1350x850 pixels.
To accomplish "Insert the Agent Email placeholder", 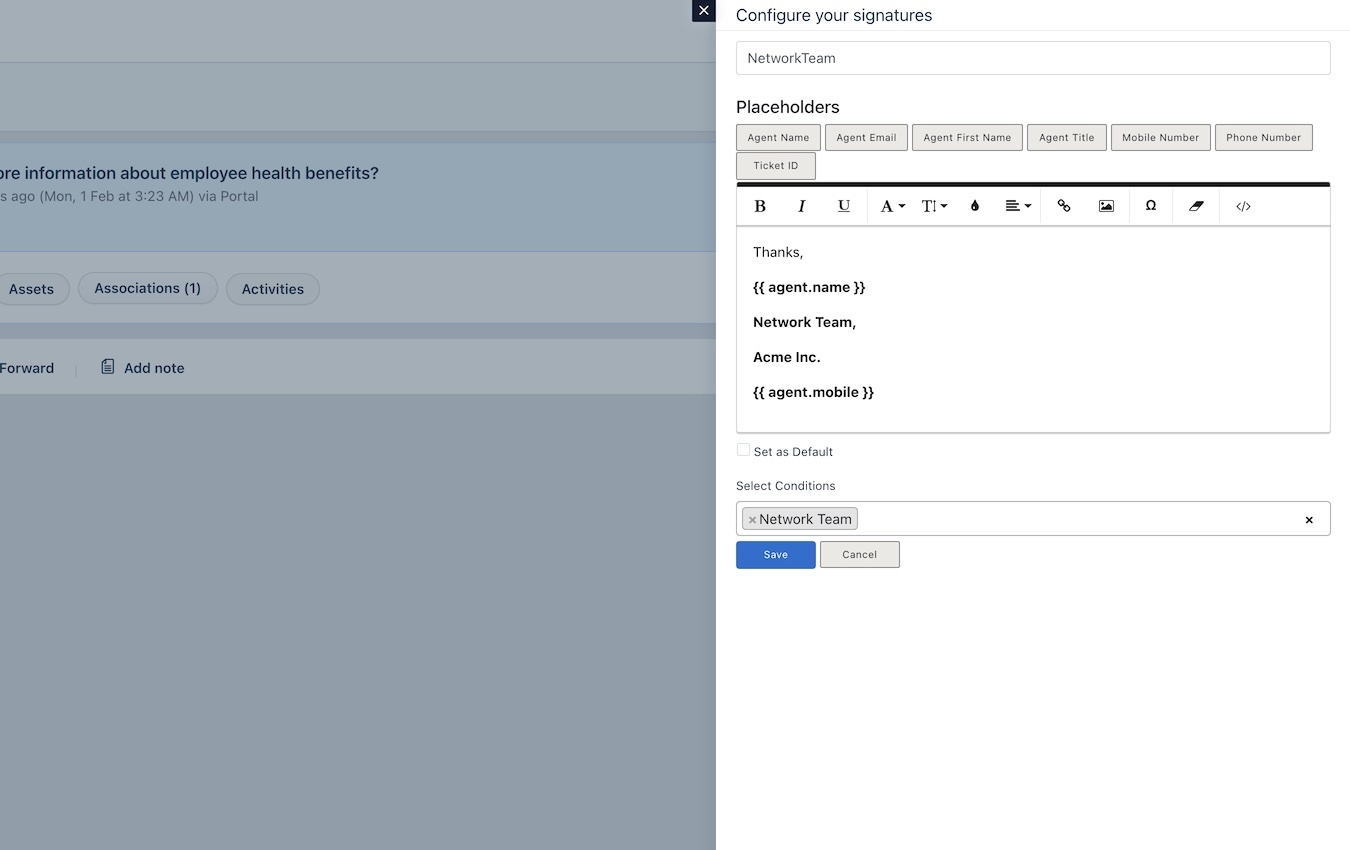I will pos(865,137).
